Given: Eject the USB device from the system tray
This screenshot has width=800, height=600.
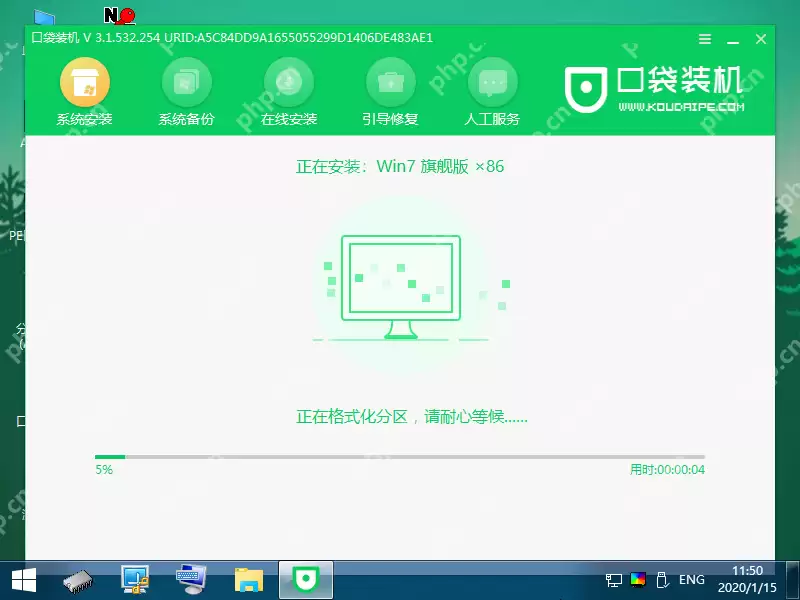Looking at the screenshot, I should pyautogui.click(x=662, y=580).
